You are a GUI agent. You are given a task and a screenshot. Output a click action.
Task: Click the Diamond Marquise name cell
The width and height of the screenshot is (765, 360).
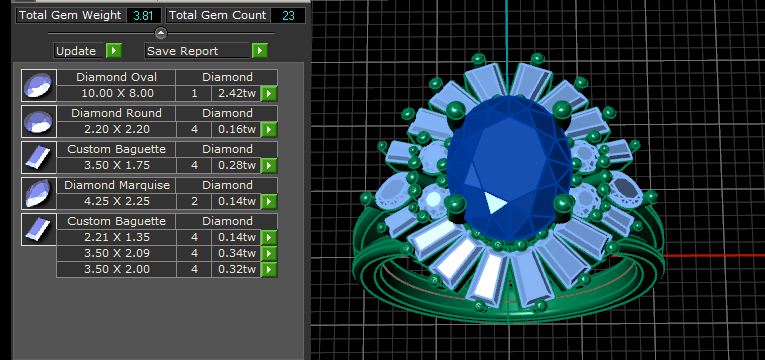[x=116, y=185]
